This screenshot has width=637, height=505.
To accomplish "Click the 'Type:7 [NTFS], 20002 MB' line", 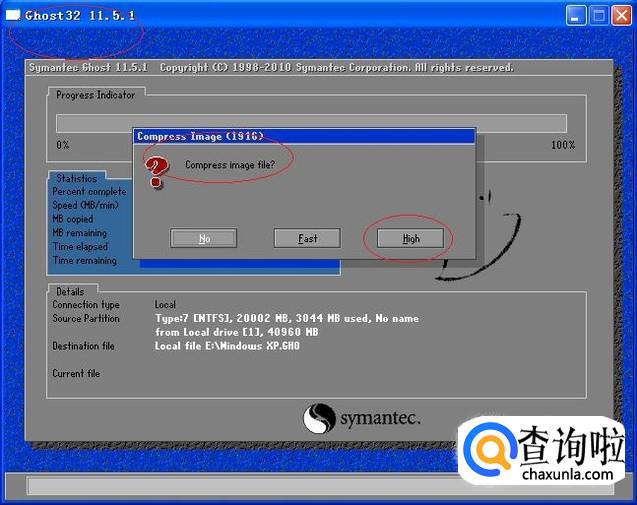I will pos(287,319).
